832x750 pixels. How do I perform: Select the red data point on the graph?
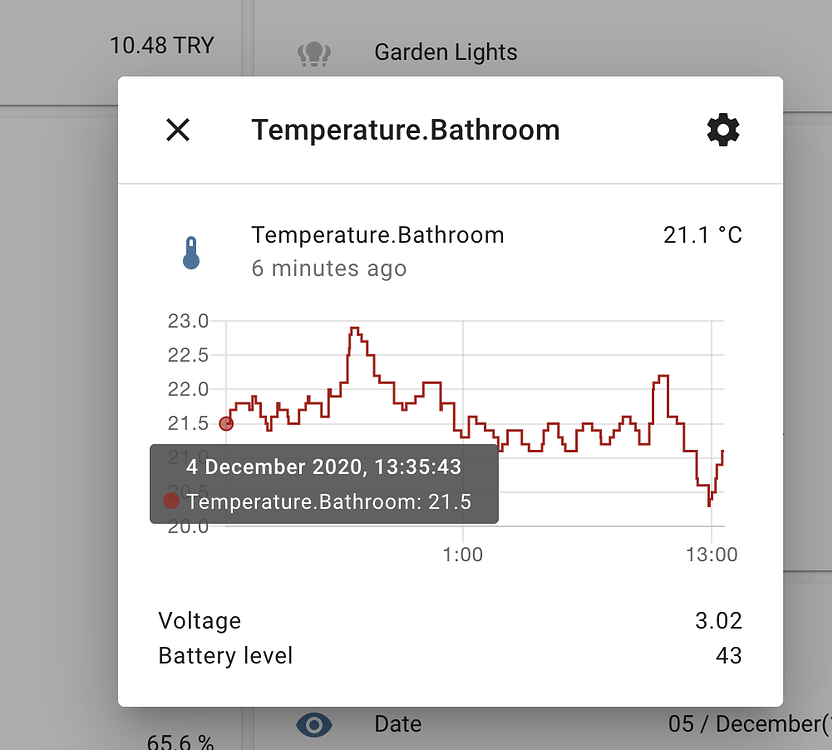click(226, 424)
